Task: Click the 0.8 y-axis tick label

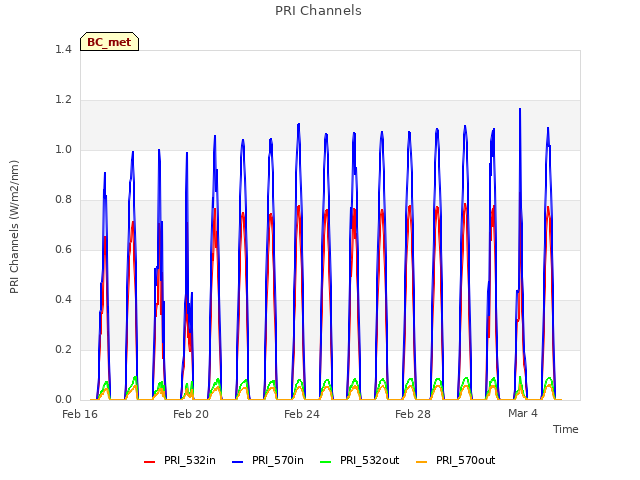Action: 63,200
